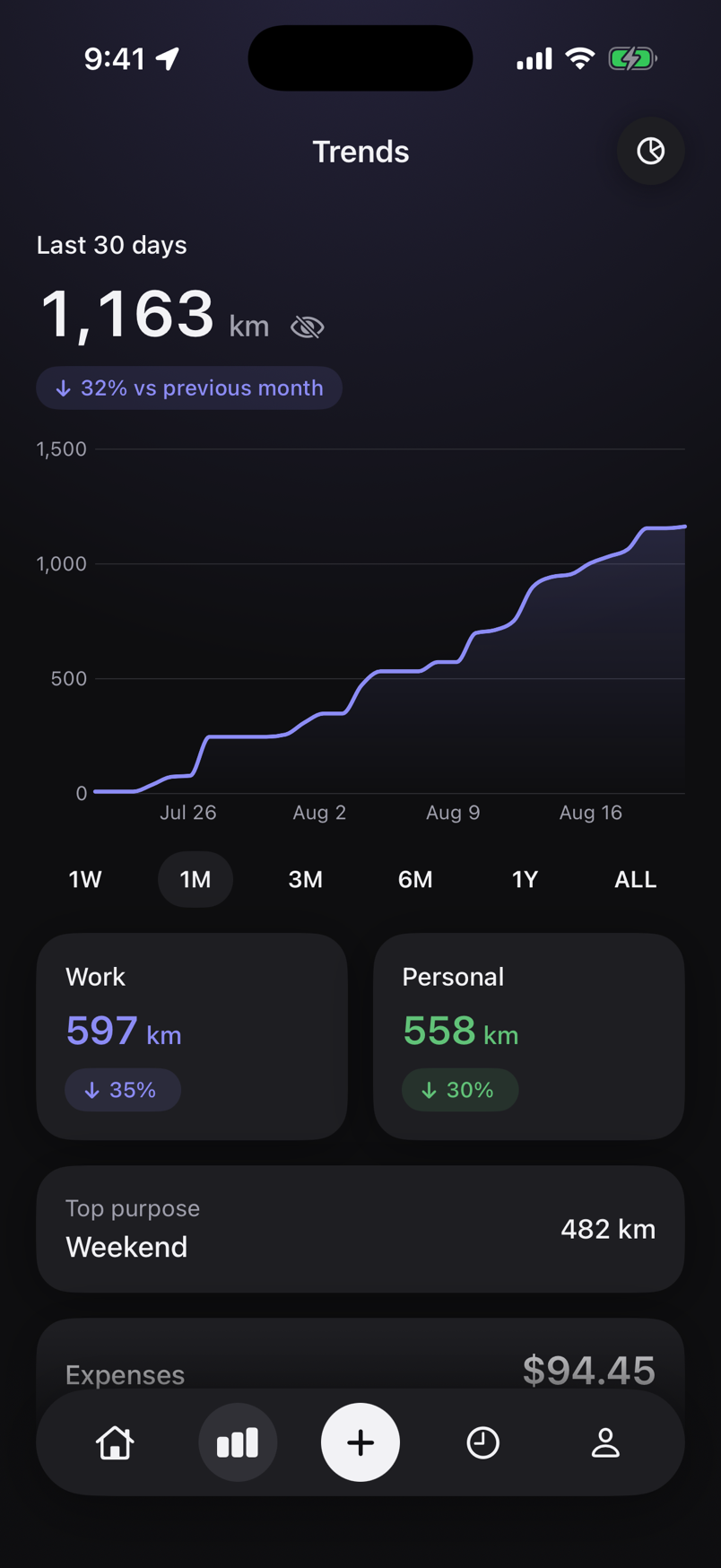721x1568 pixels.
Task: Open the pie chart breakdown icon
Action: coord(650,151)
